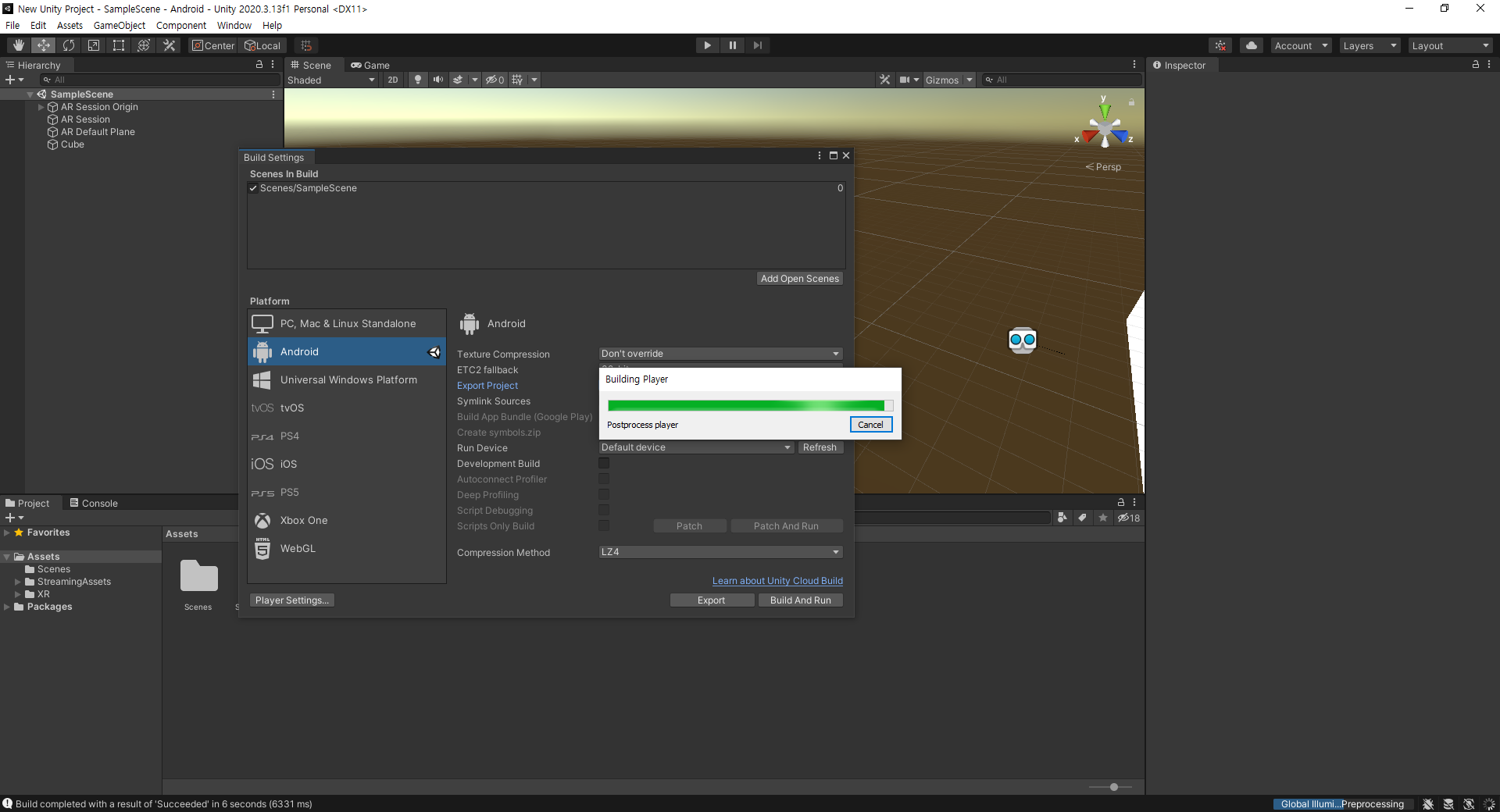Toggle hidden packages count in Project
1500x812 pixels.
coord(1129,518)
